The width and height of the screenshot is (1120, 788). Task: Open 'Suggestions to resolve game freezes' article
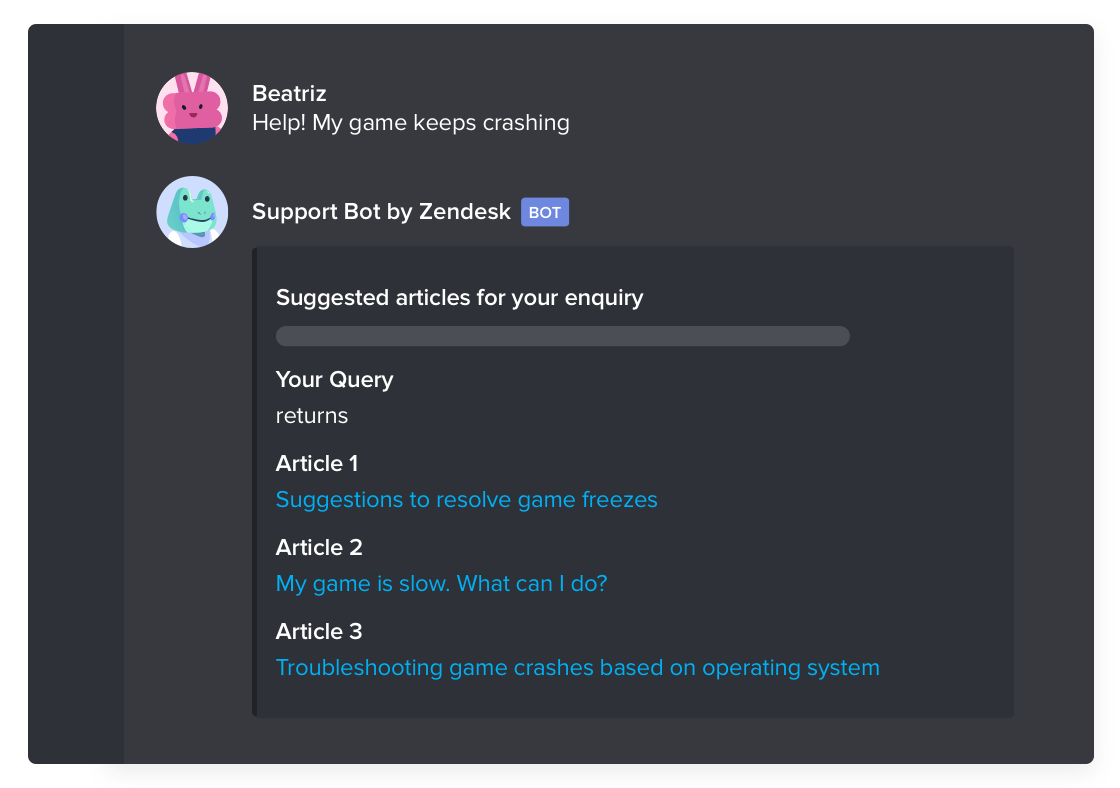[466, 499]
